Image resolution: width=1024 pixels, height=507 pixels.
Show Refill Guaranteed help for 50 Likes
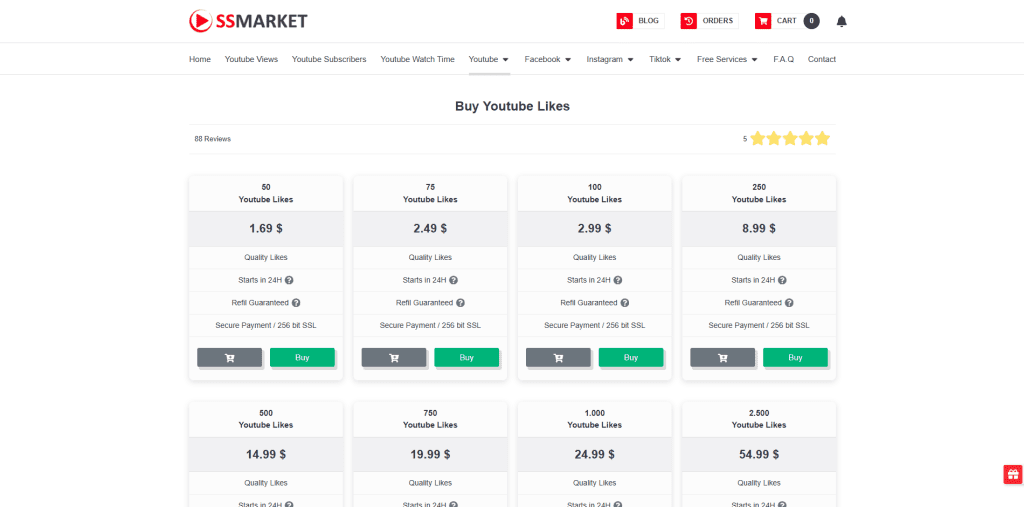296,303
